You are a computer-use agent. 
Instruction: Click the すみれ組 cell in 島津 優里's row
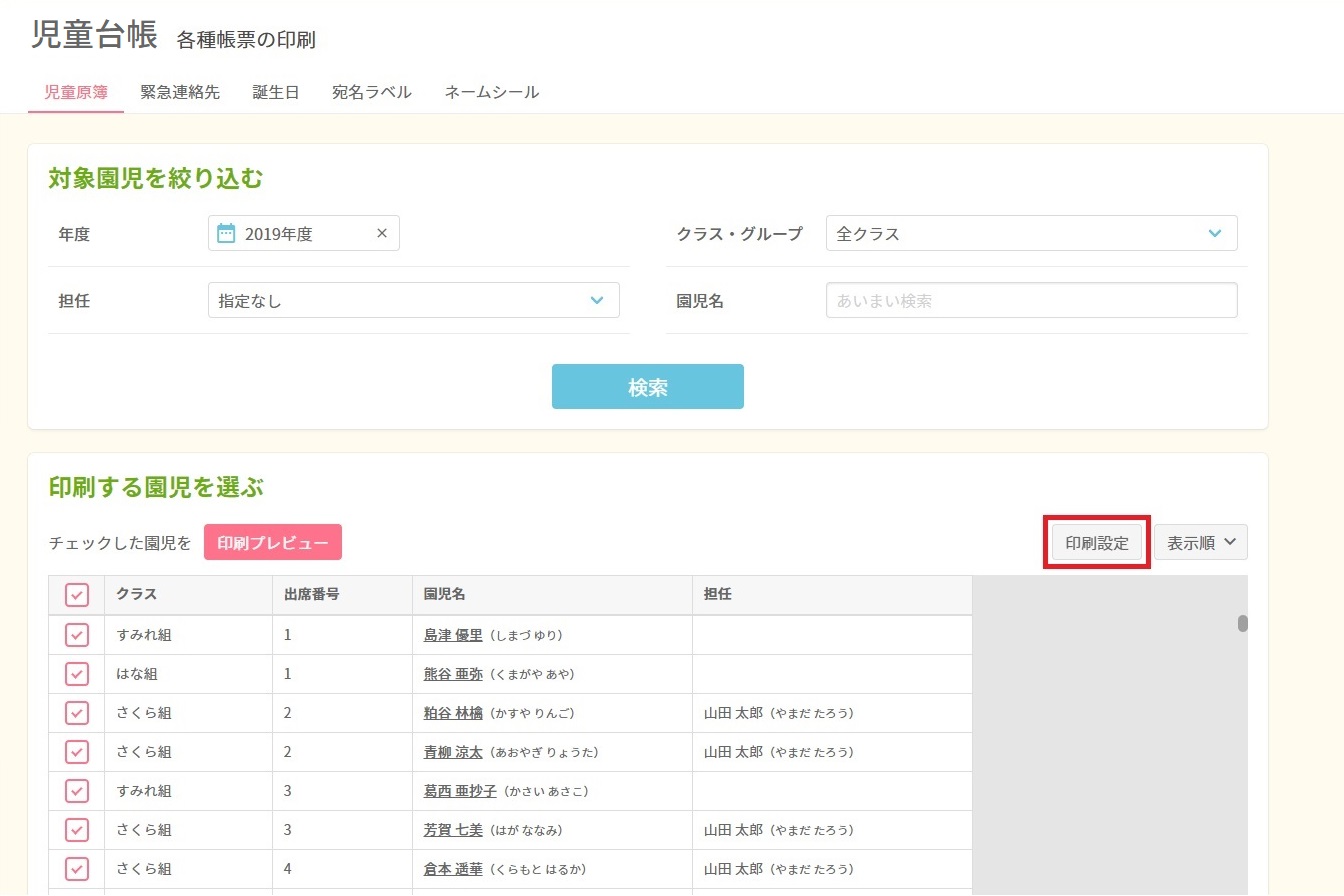188,635
